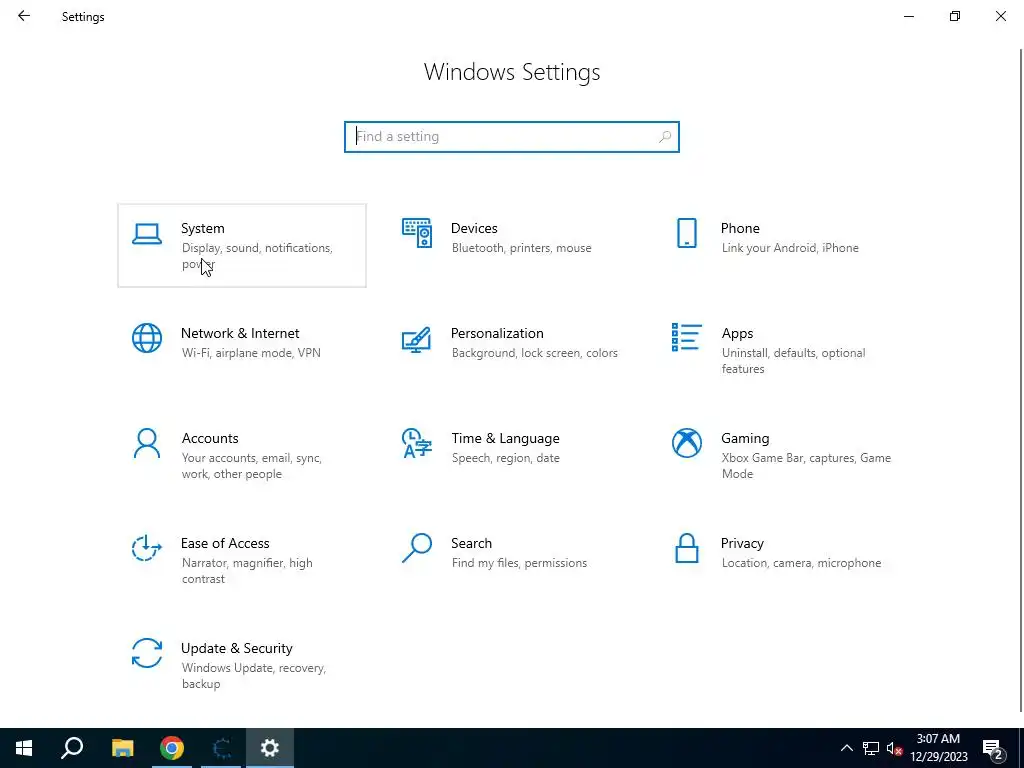Click the magnifier icon in search box
Image resolution: width=1024 pixels, height=768 pixels.
[x=665, y=136]
